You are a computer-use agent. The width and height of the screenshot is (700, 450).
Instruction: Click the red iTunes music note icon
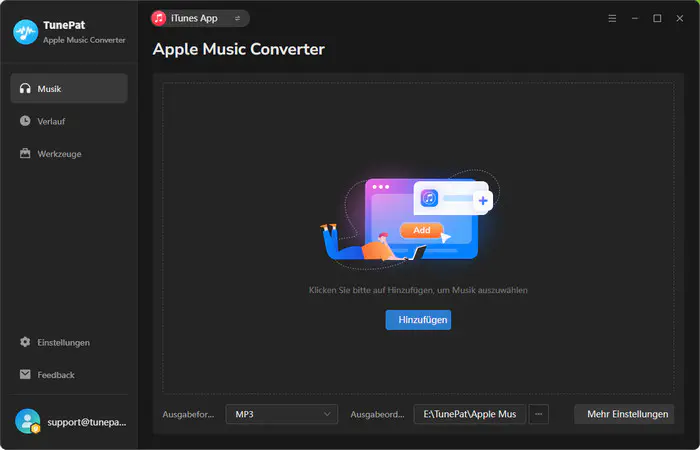[158, 18]
